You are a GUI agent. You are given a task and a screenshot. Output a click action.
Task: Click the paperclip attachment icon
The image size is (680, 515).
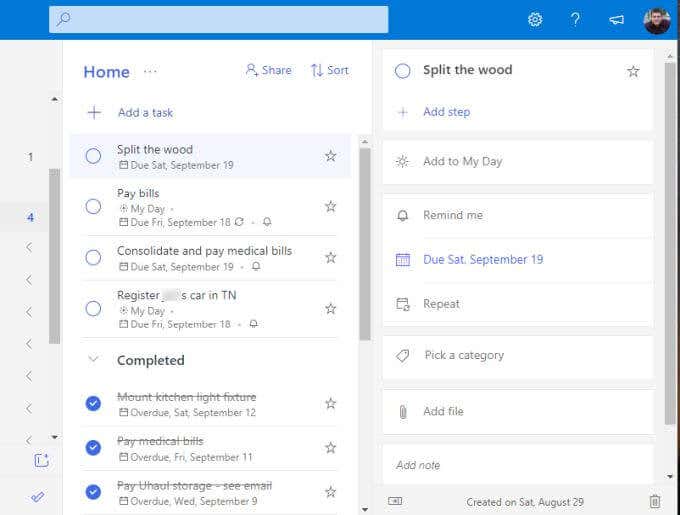tap(403, 412)
